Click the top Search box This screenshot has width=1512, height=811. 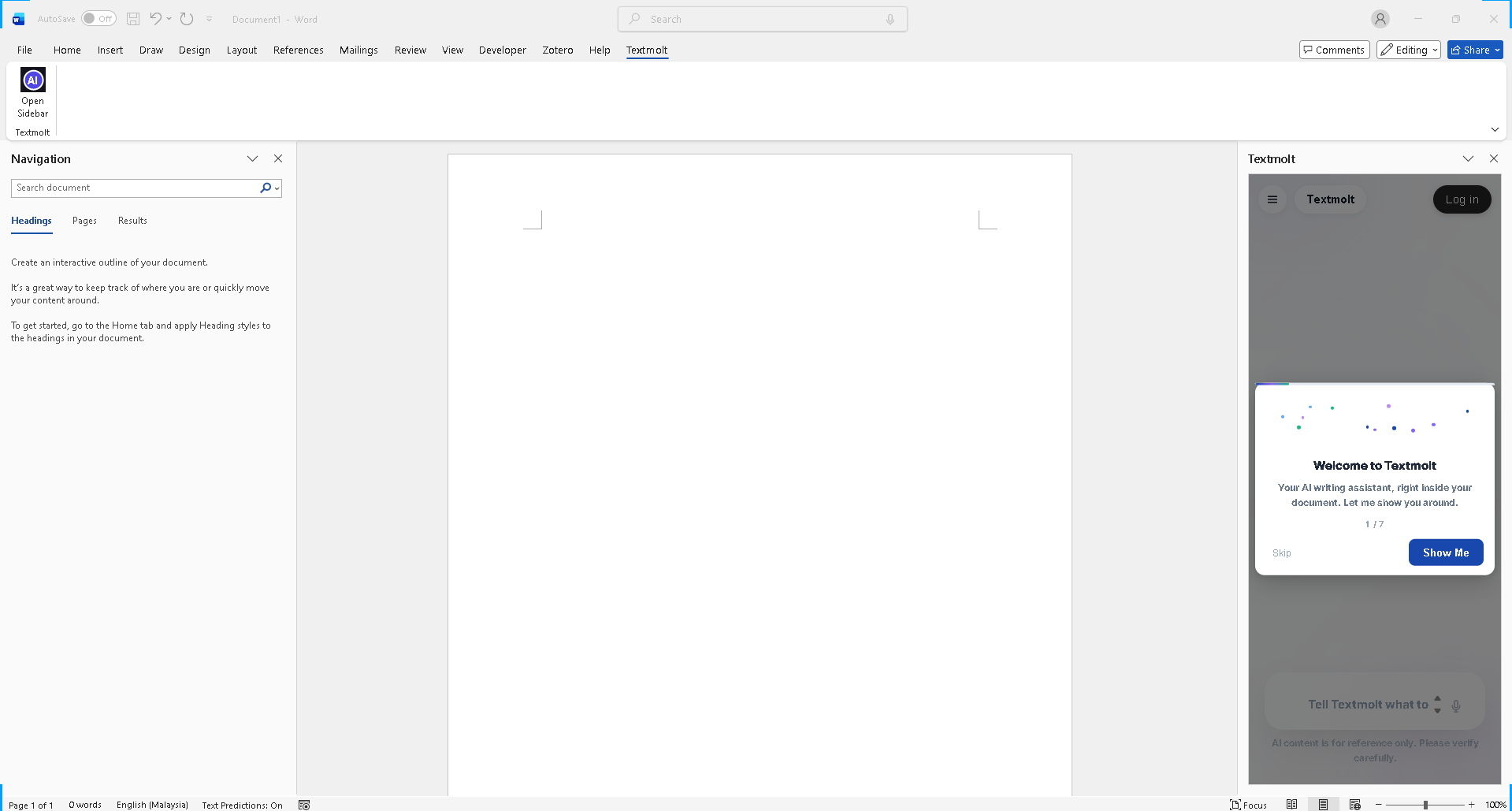(x=763, y=19)
